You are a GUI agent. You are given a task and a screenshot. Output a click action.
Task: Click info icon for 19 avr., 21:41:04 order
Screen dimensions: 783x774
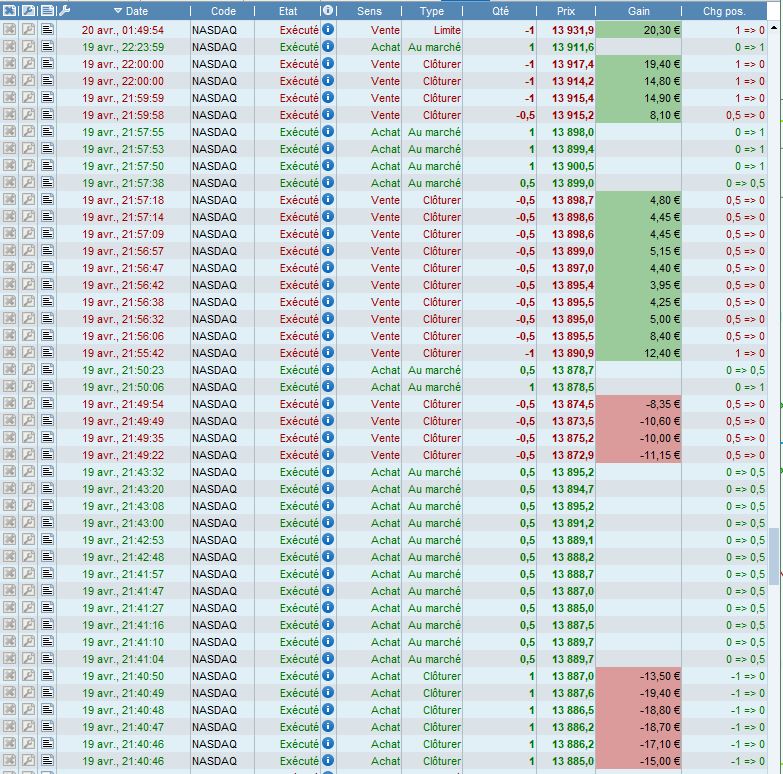328,658
